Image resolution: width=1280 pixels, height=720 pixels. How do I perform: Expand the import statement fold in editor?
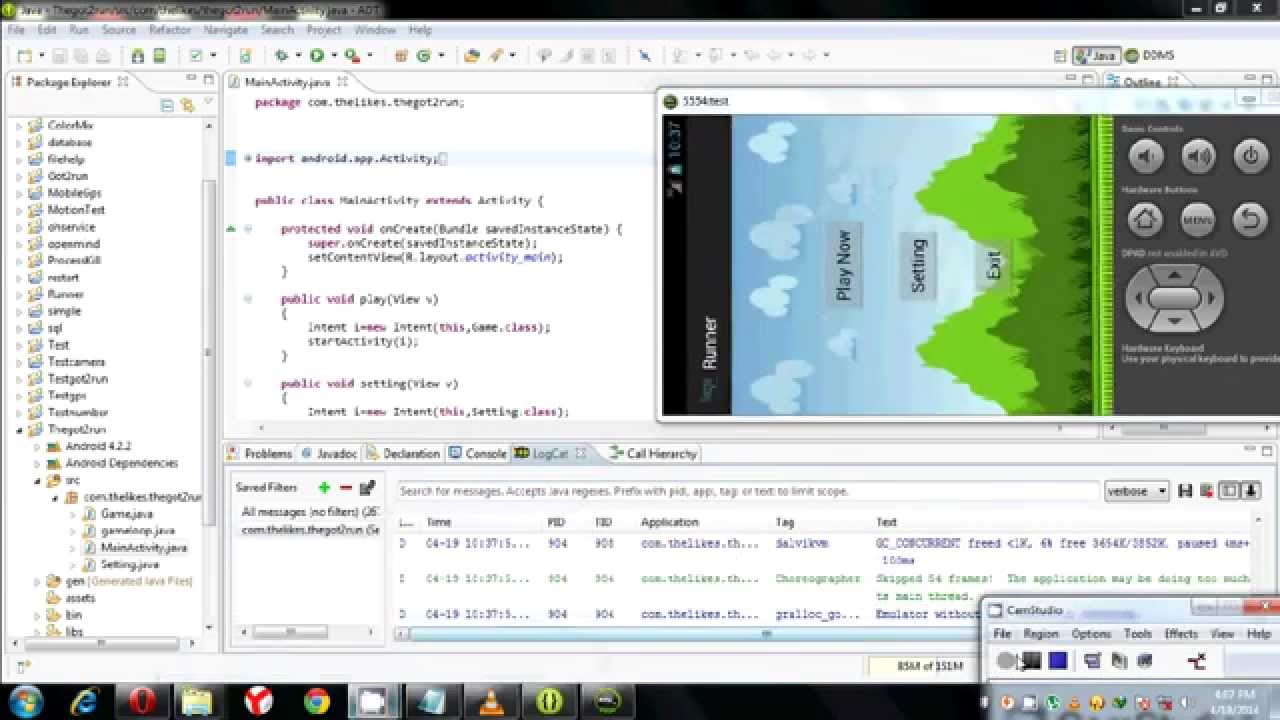click(247, 158)
